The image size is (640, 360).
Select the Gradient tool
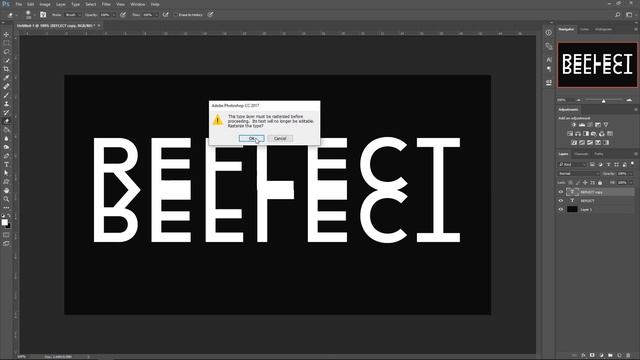click(x=6, y=130)
